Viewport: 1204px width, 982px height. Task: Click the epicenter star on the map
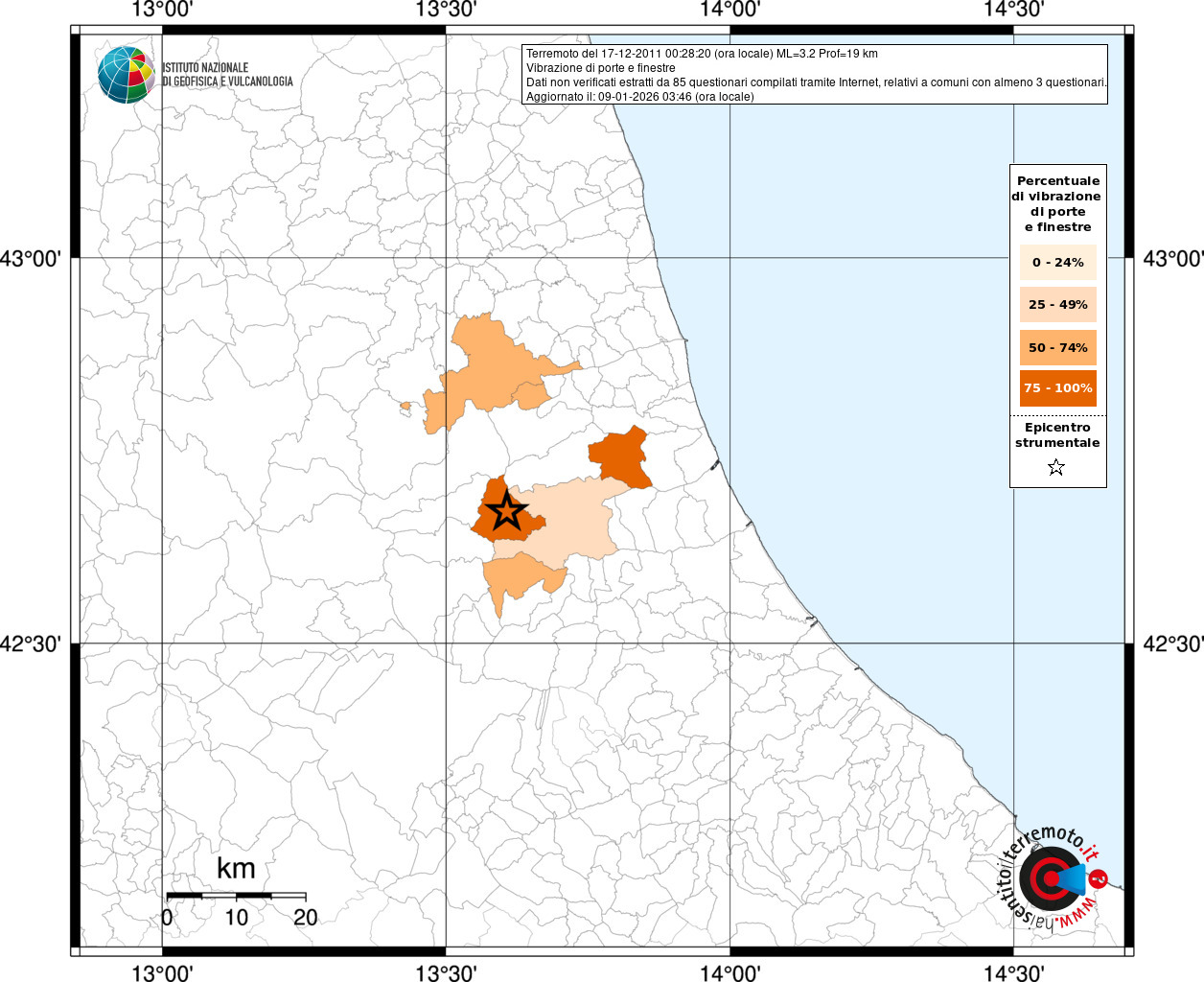pos(506,511)
